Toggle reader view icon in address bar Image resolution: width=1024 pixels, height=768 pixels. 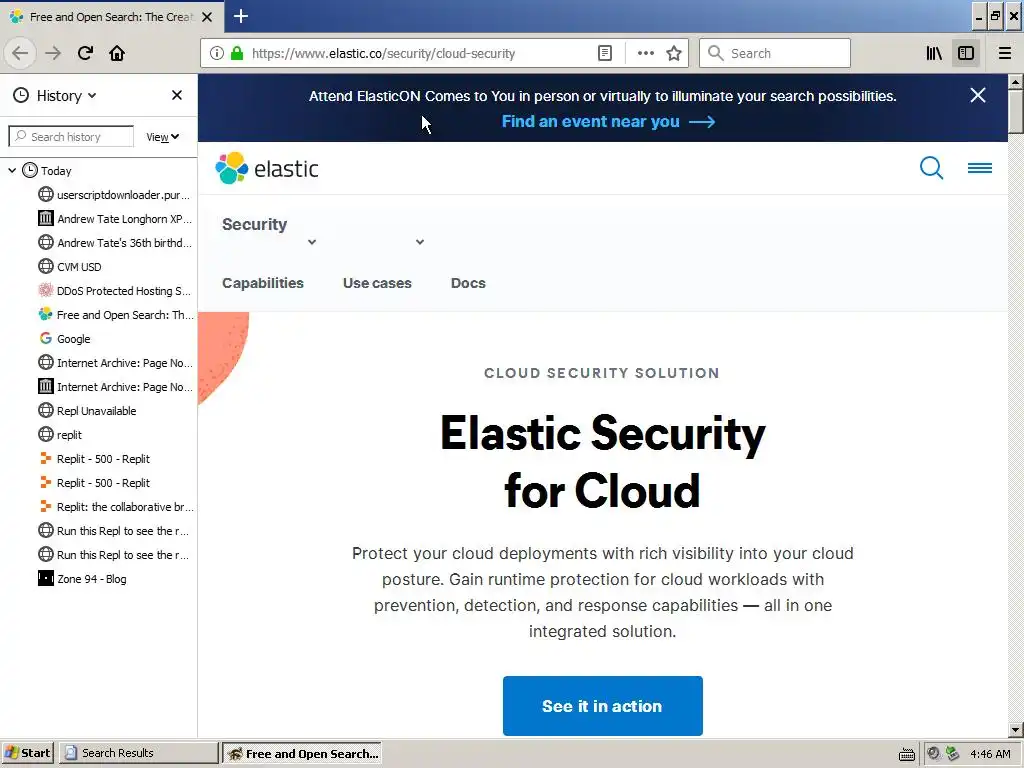pyautogui.click(x=605, y=54)
